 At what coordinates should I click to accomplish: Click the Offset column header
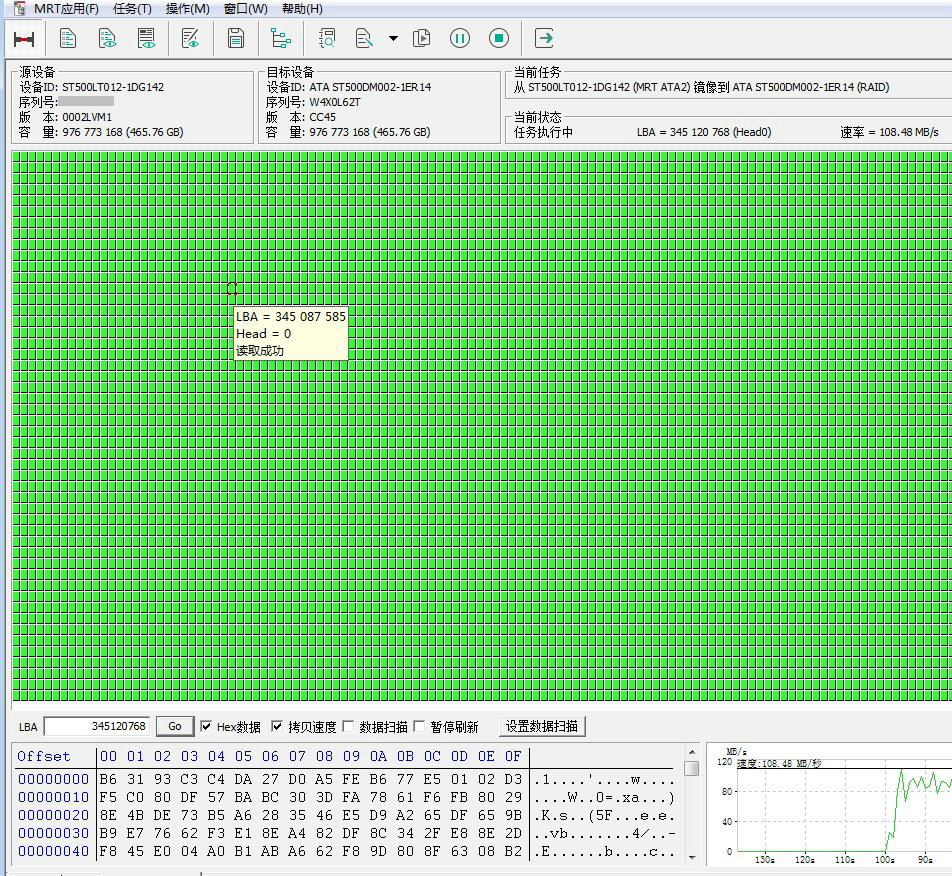coord(44,756)
